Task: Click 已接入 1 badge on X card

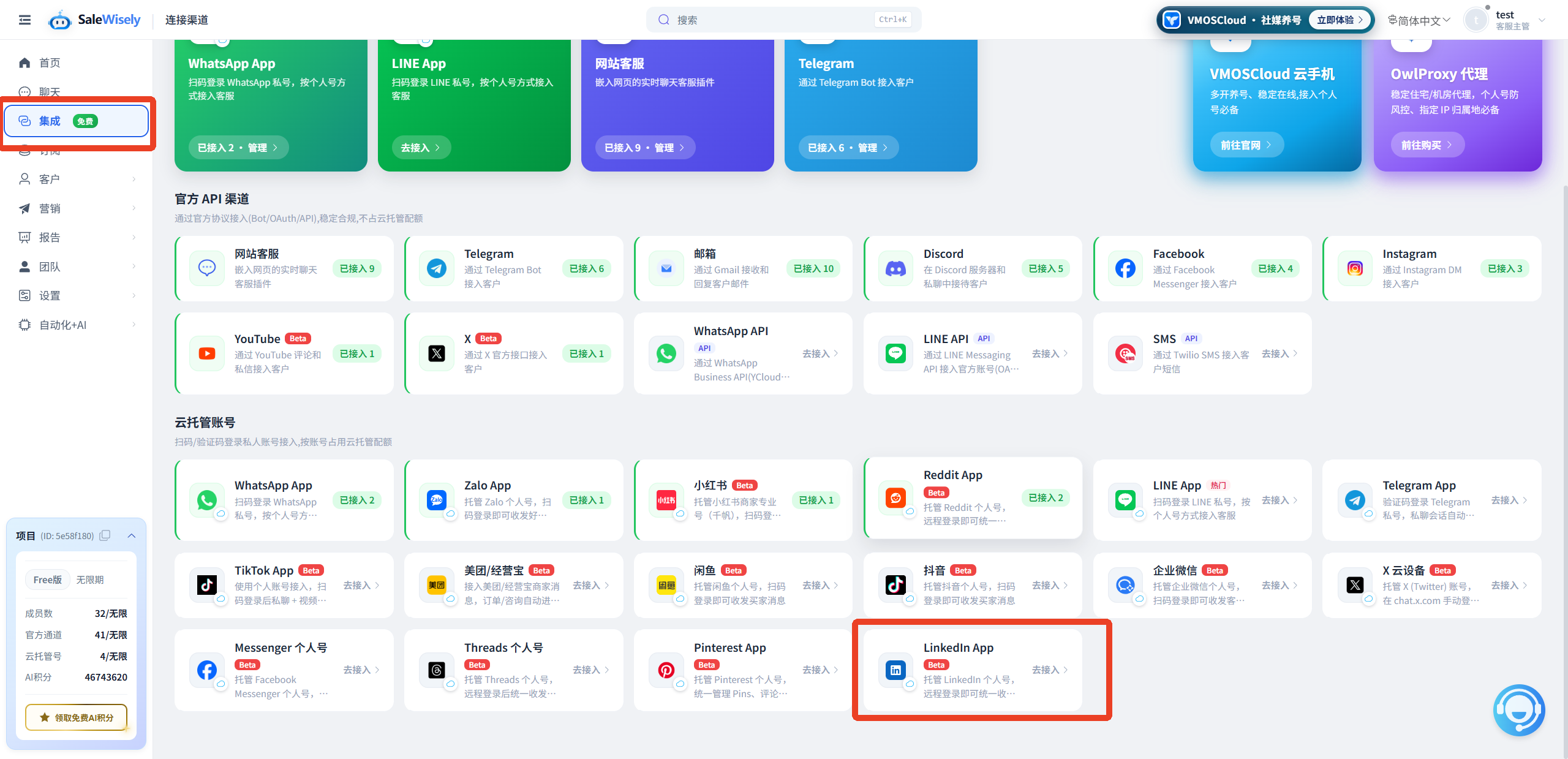Action: (586, 353)
